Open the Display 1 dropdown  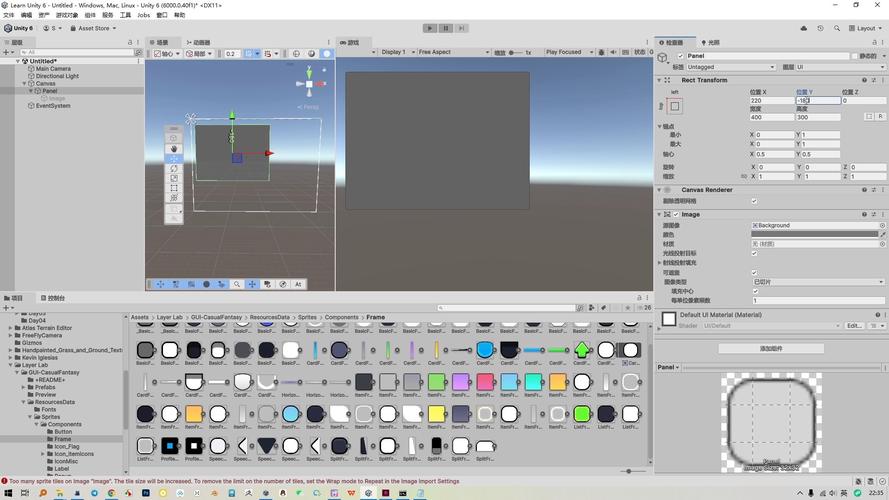coord(397,52)
